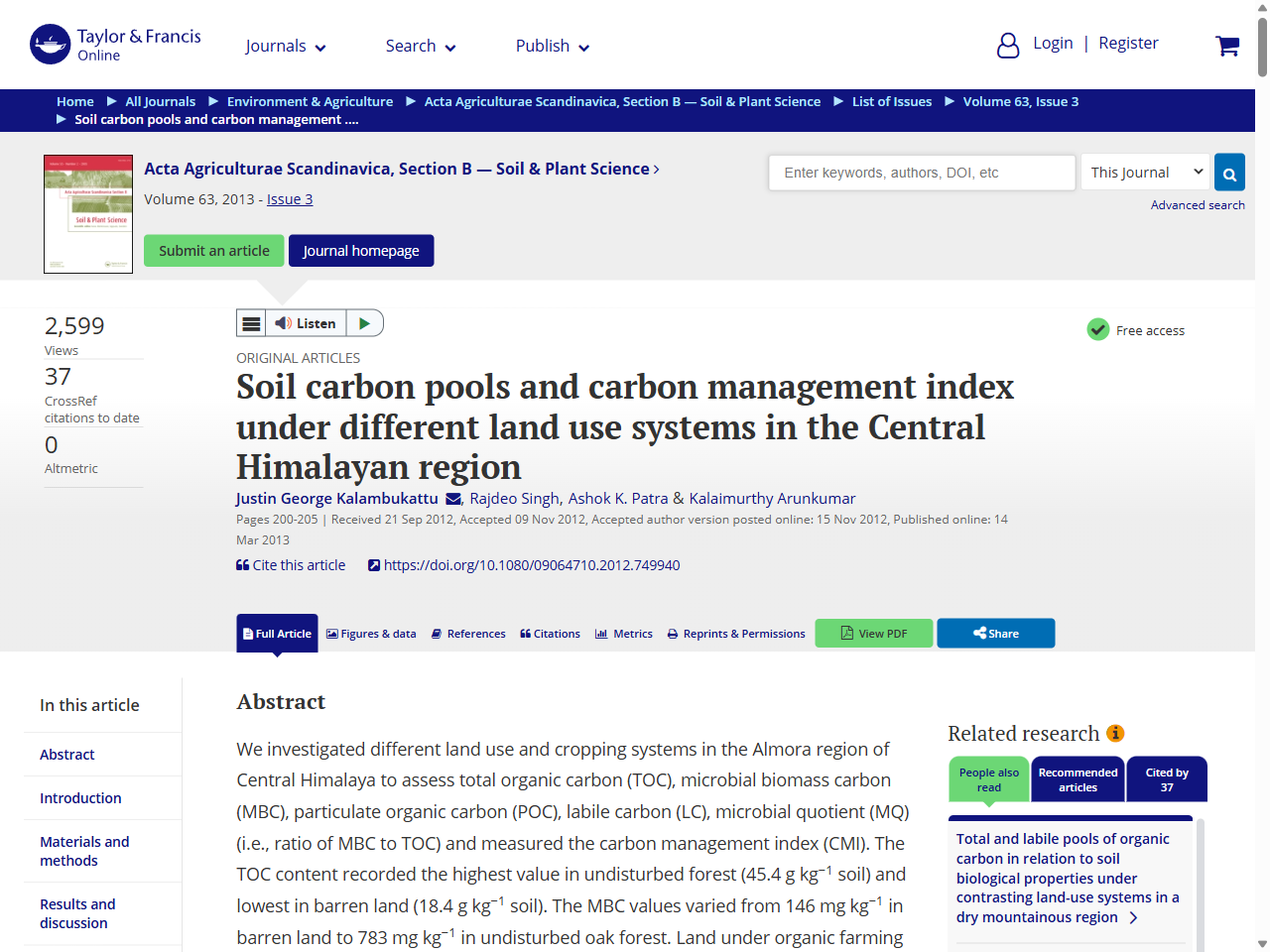Go to List of Issues breadcrumb
The image size is (1270, 952).
click(892, 101)
